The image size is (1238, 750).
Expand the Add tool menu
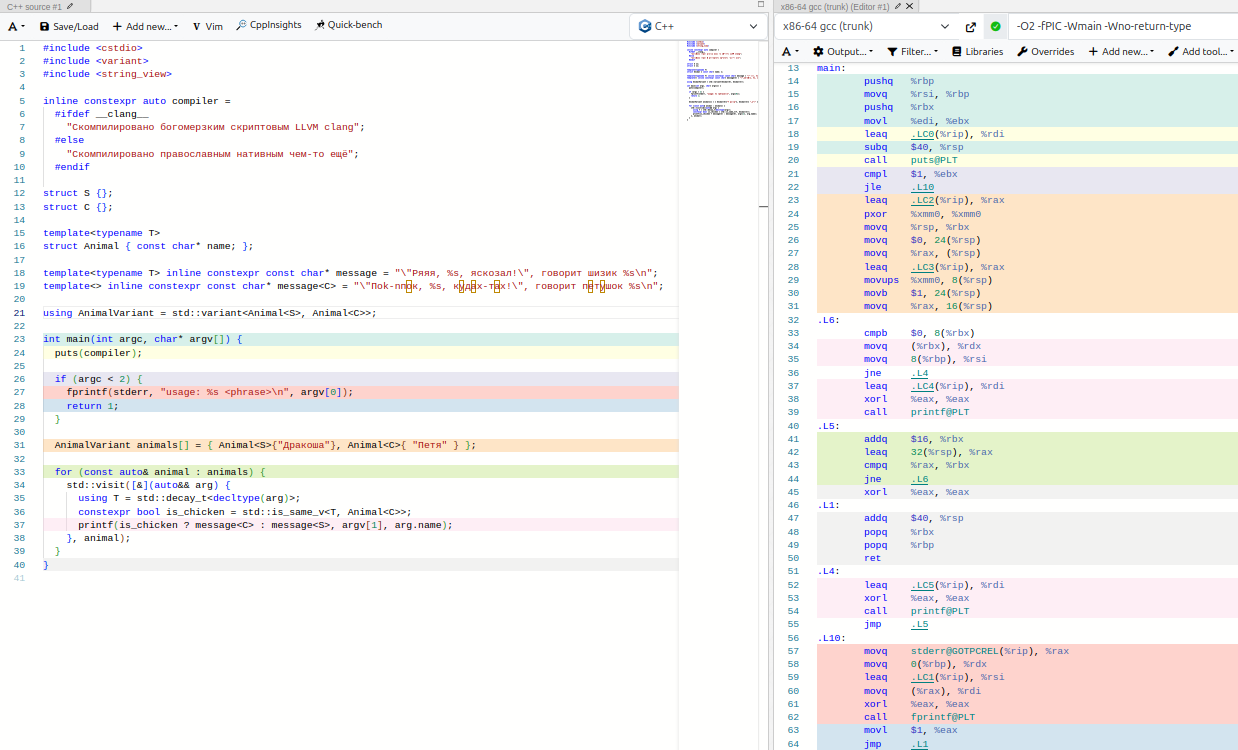coord(1200,52)
